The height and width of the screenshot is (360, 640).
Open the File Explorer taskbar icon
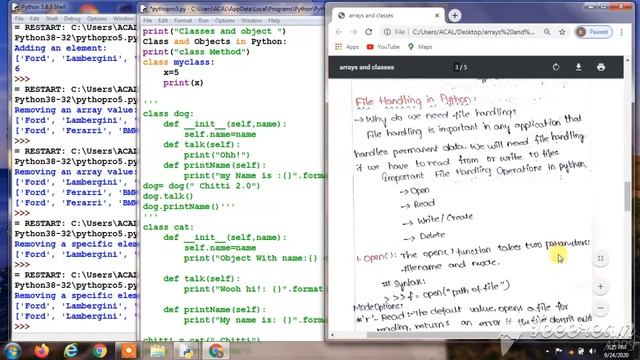[x=158, y=351]
